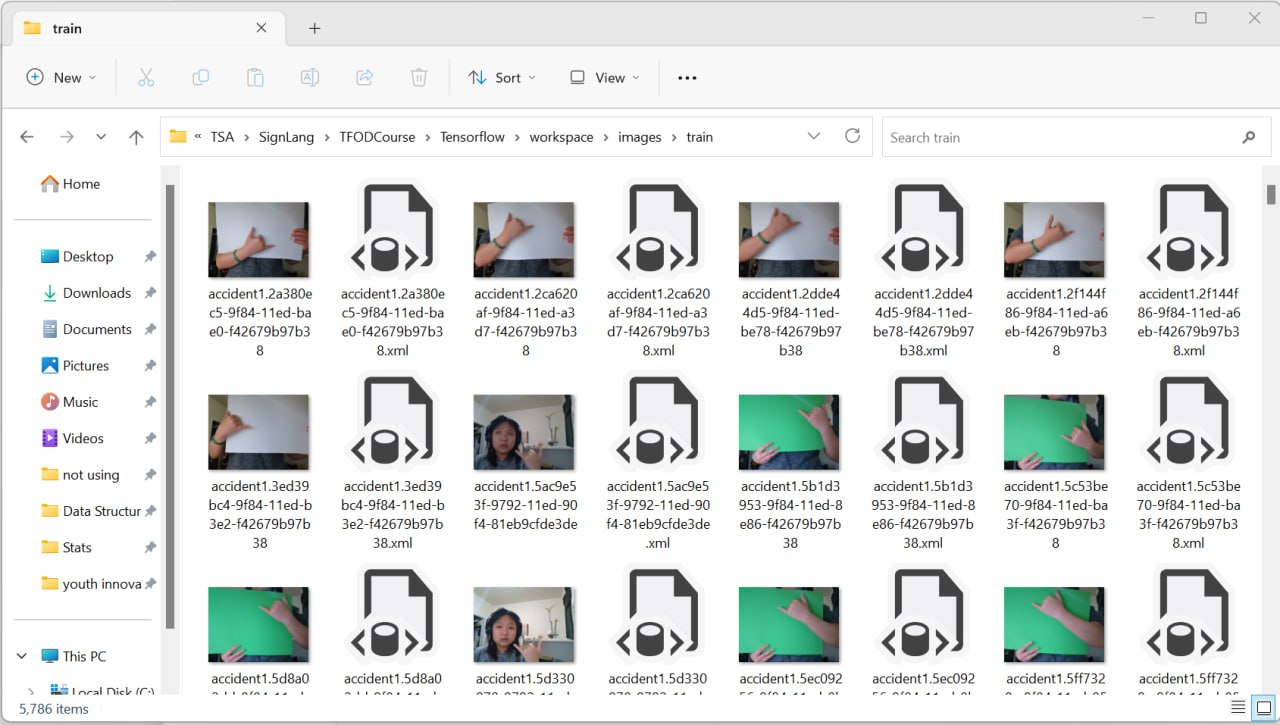The width and height of the screenshot is (1280, 725).
Task: Open the Sort dropdown menu
Action: pos(502,77)
